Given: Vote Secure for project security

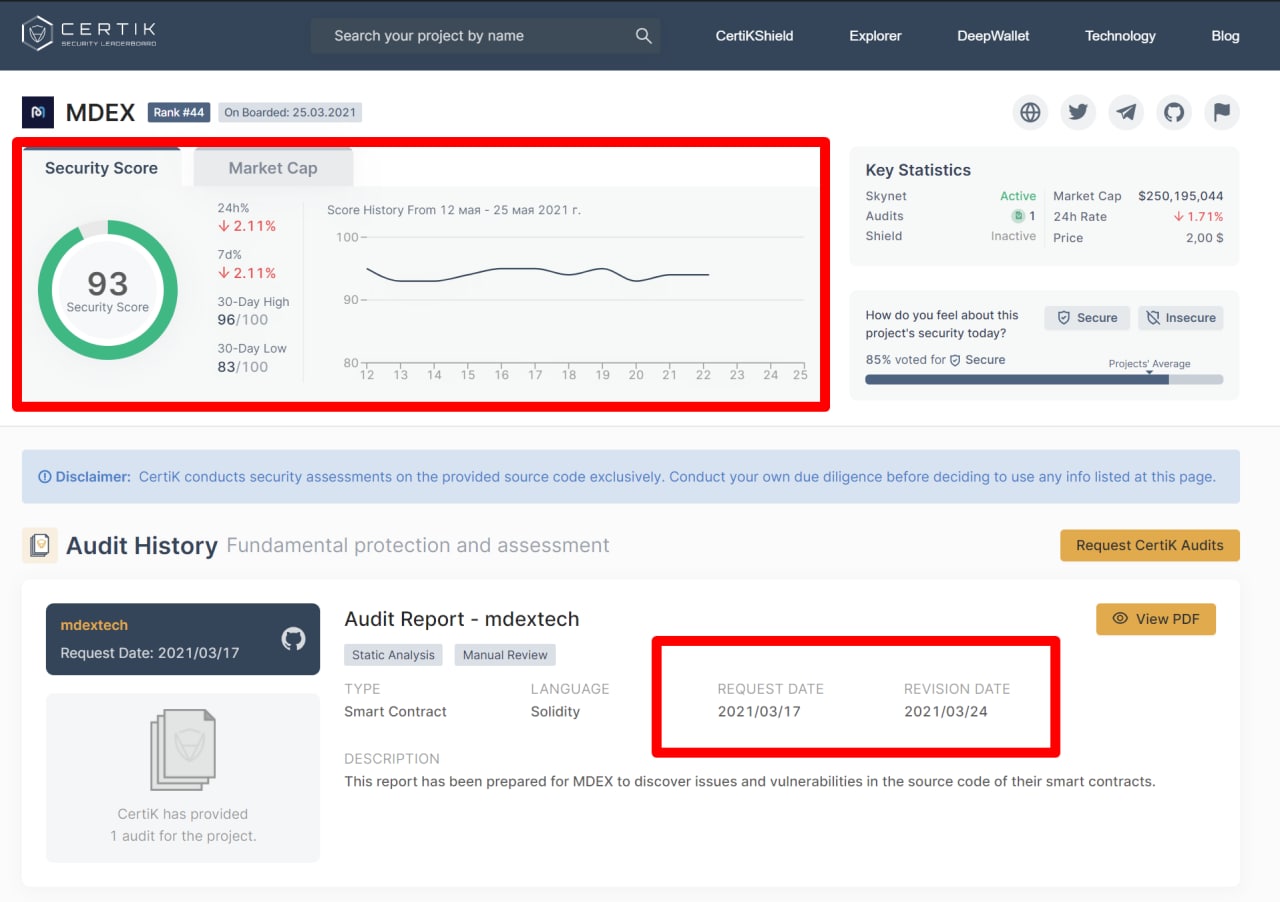Looking at the screenshot, I should (x=1087, y=318).
